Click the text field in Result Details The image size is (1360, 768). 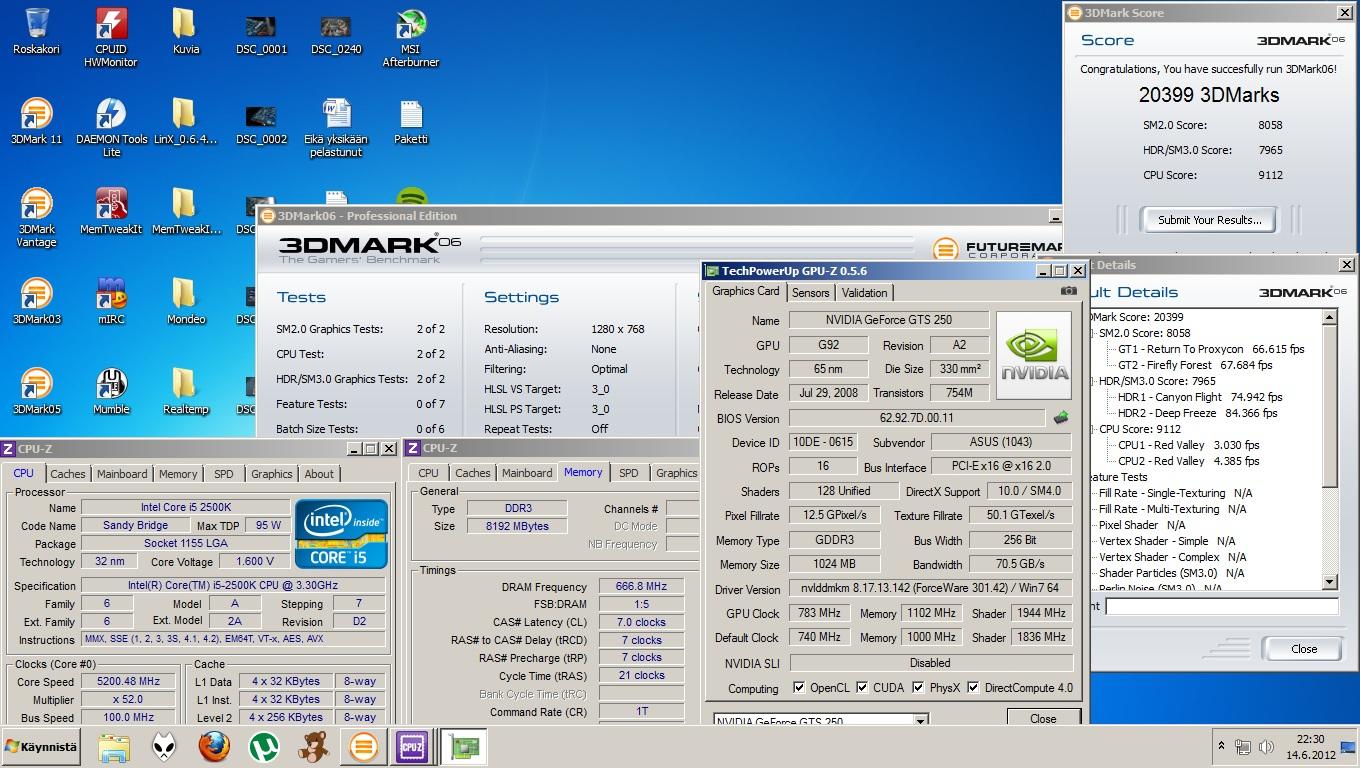coord(1221,606)
